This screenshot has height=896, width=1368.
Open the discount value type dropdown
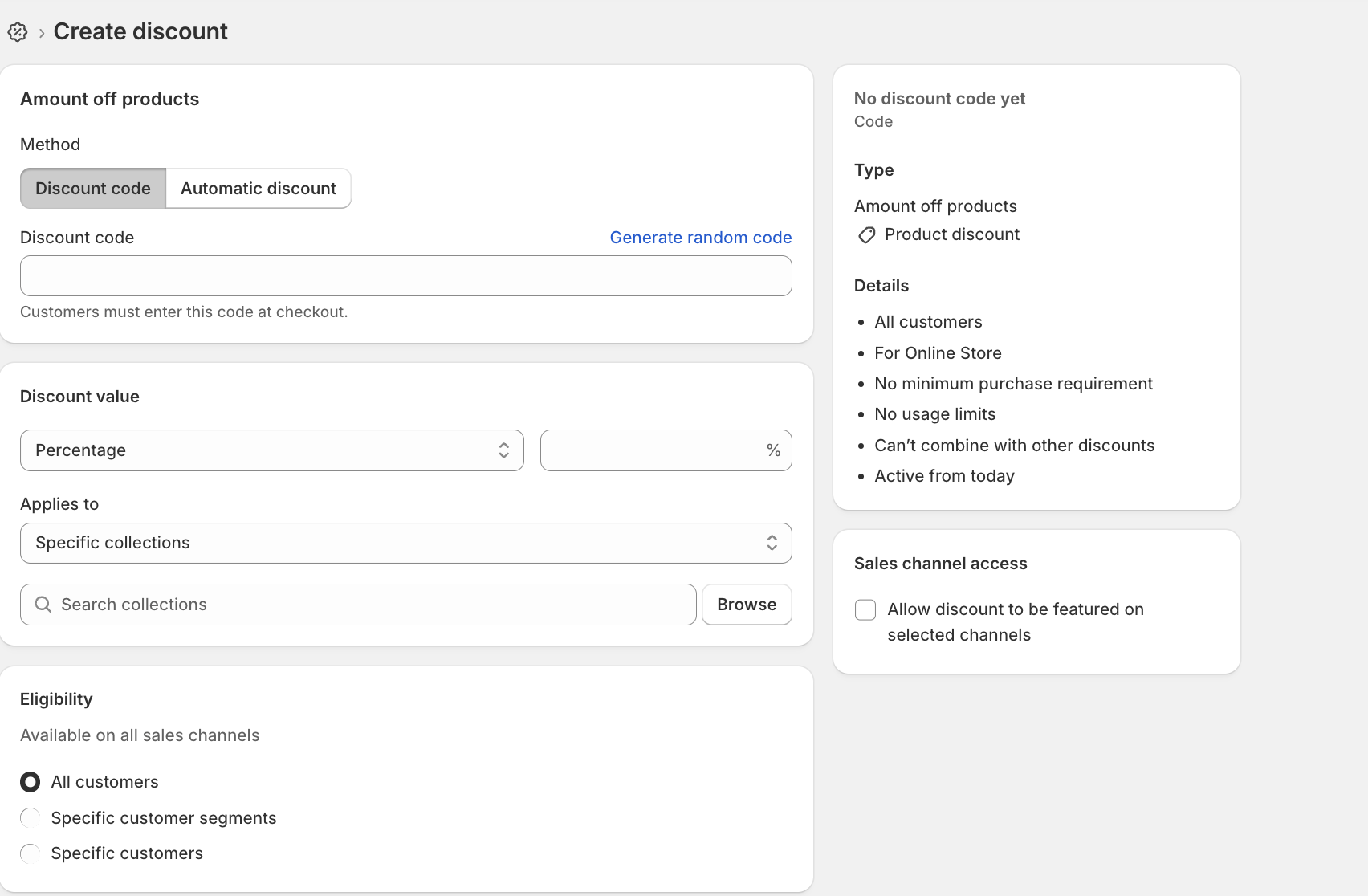pos(271,450)
